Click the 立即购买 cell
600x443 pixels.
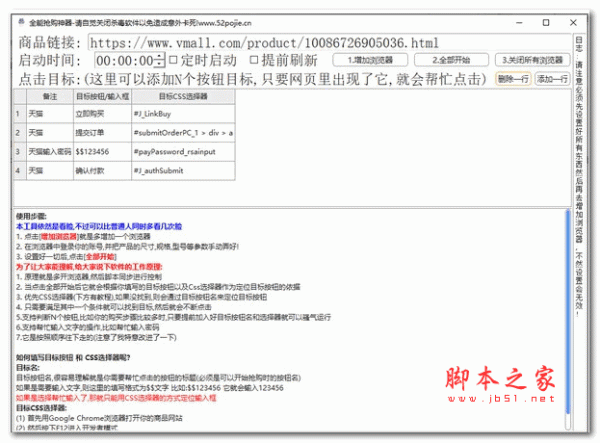pyautogui.click(x=103, y=114)
